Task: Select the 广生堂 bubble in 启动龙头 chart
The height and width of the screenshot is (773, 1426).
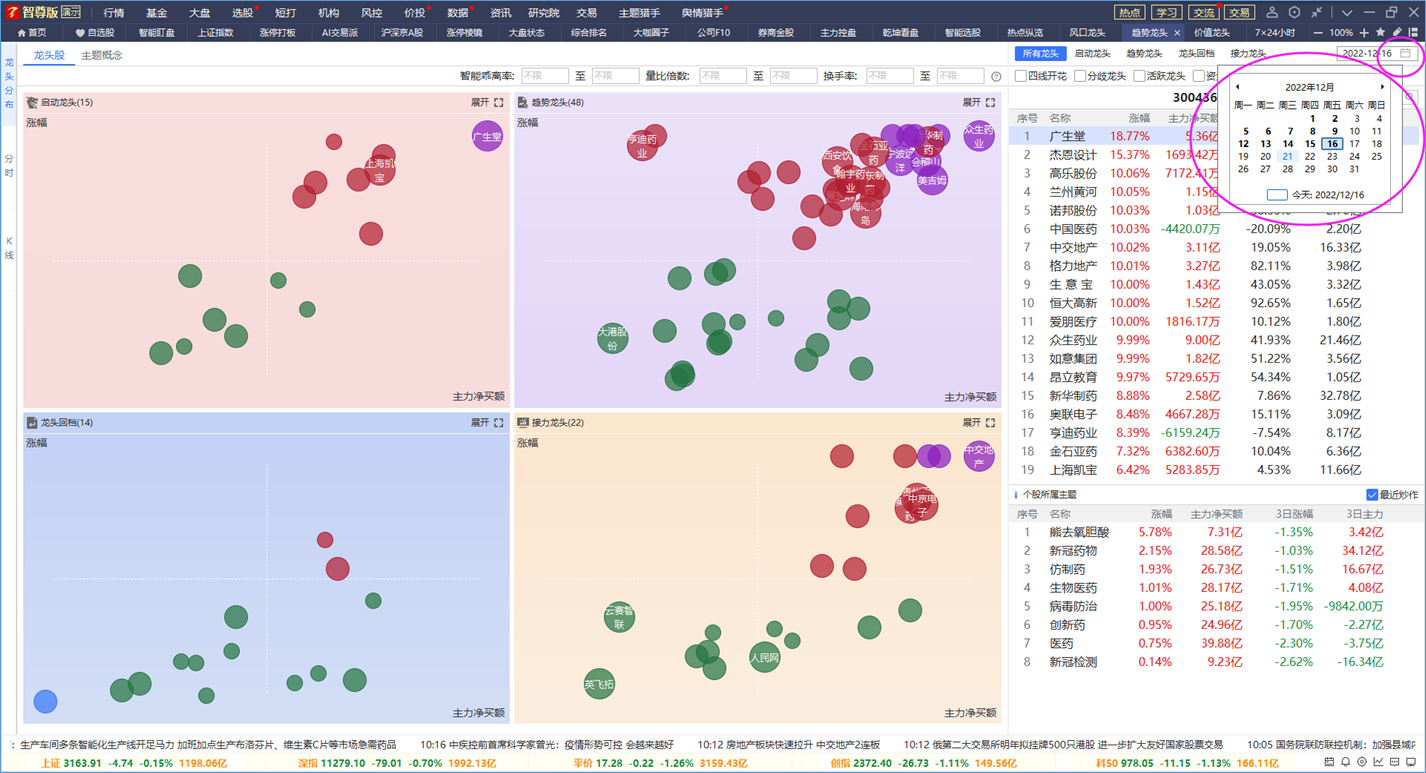Action: [487, 136]
